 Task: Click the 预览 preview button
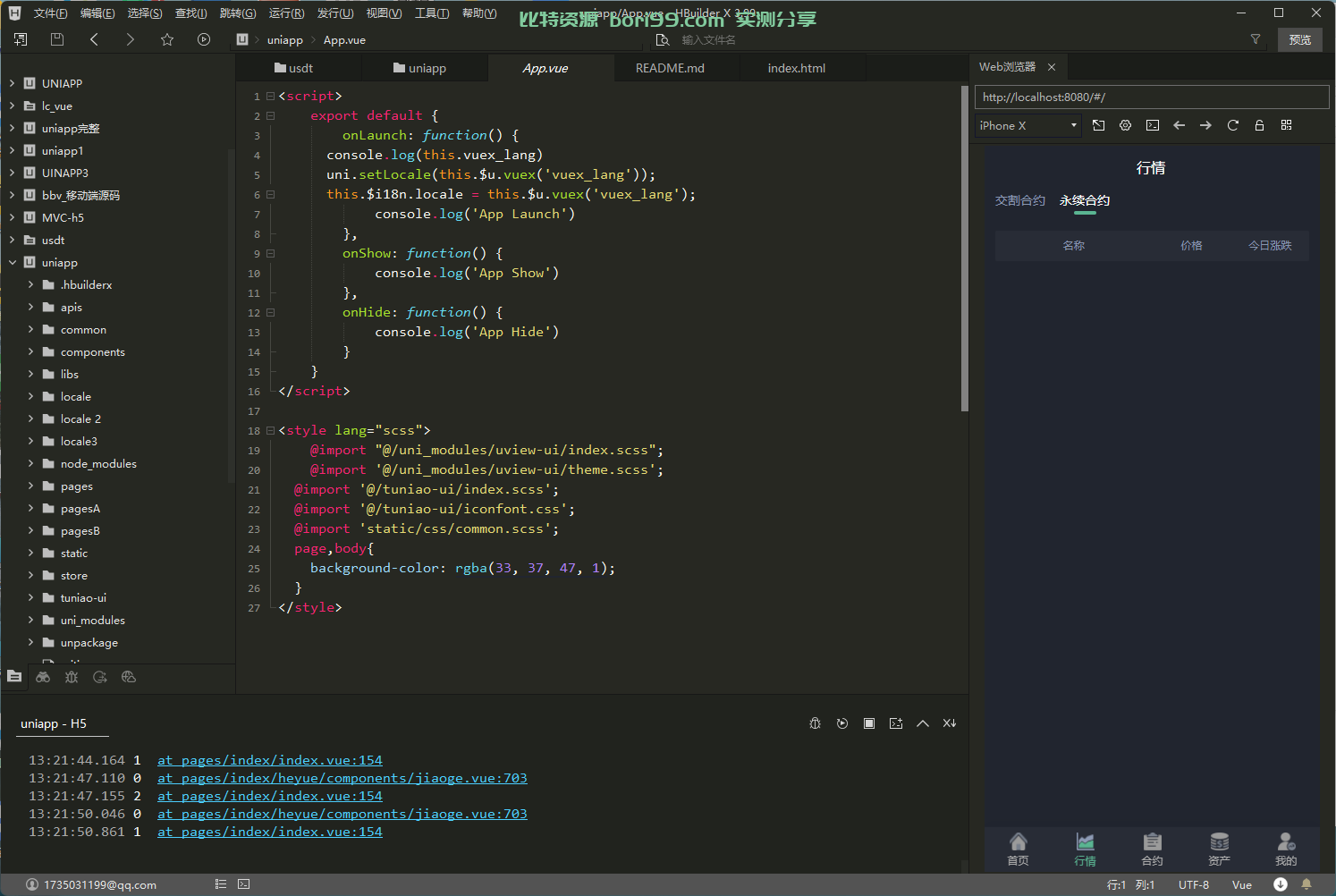1300,39
